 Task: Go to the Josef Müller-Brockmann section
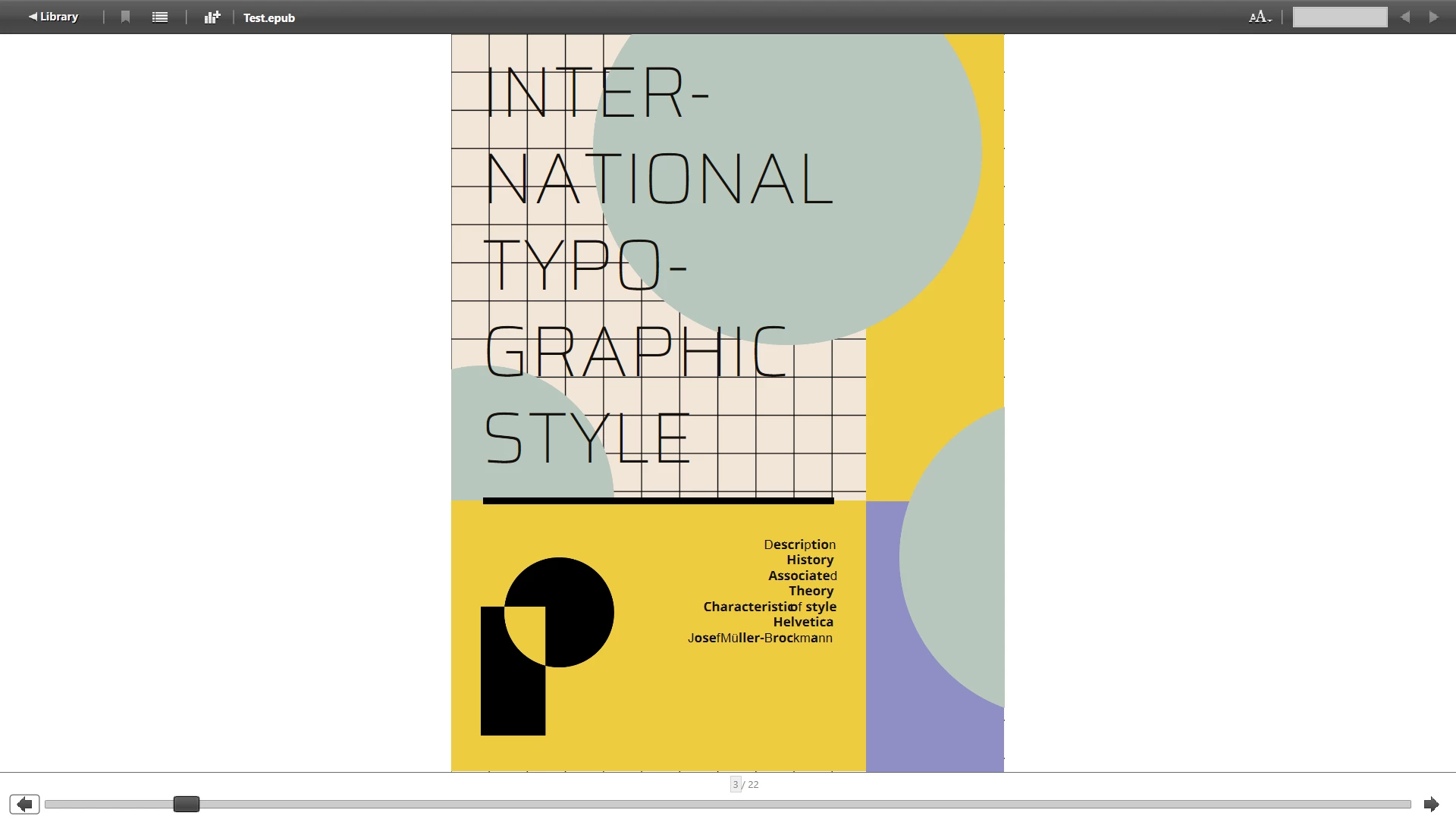pyautogui.click(x=760, y=638)
